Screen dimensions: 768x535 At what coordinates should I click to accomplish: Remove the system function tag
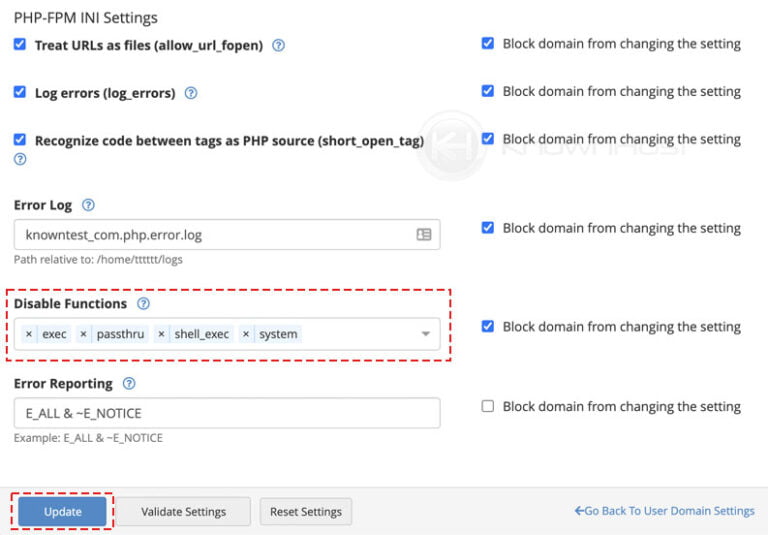(x=246, y=334)
